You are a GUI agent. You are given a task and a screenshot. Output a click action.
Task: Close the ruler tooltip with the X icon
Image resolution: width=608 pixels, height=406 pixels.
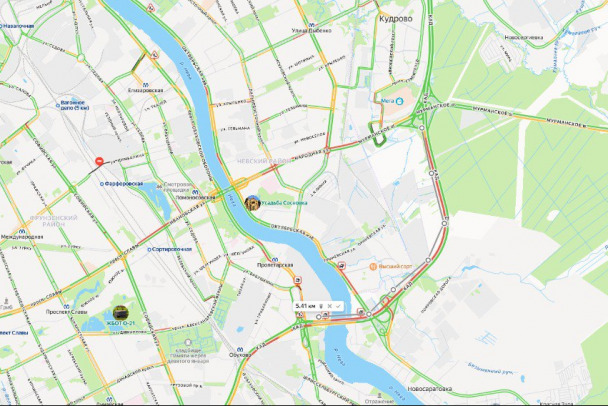pos(330,306)
